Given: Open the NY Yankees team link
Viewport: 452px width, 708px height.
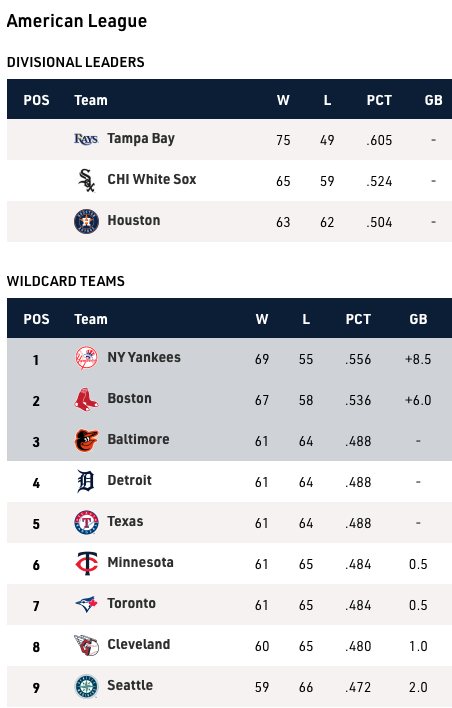Looking at the screenshot, I should pos(144,358).
